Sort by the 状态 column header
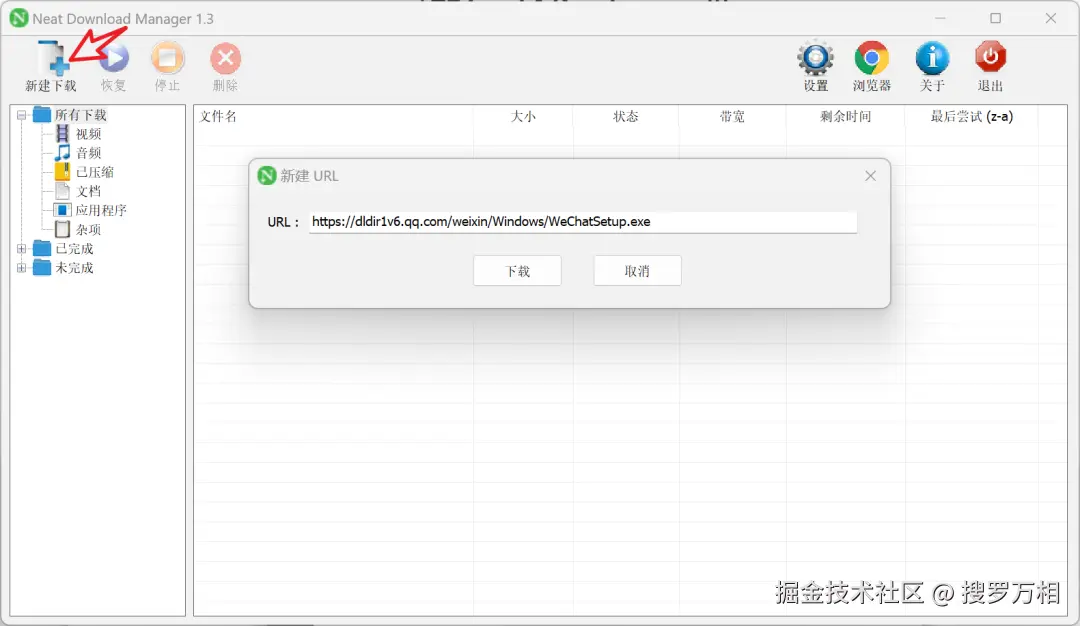The height and width of the screenshot is (626, 1080). tap(625, 116)
